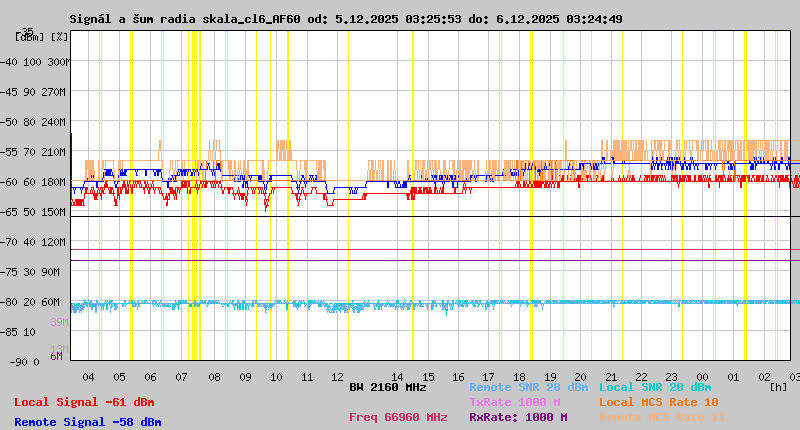Viewport: 800px width, 430px height.
Task: Click the 'Local SNR 20 dBm' legend entry
Action: 655,387
